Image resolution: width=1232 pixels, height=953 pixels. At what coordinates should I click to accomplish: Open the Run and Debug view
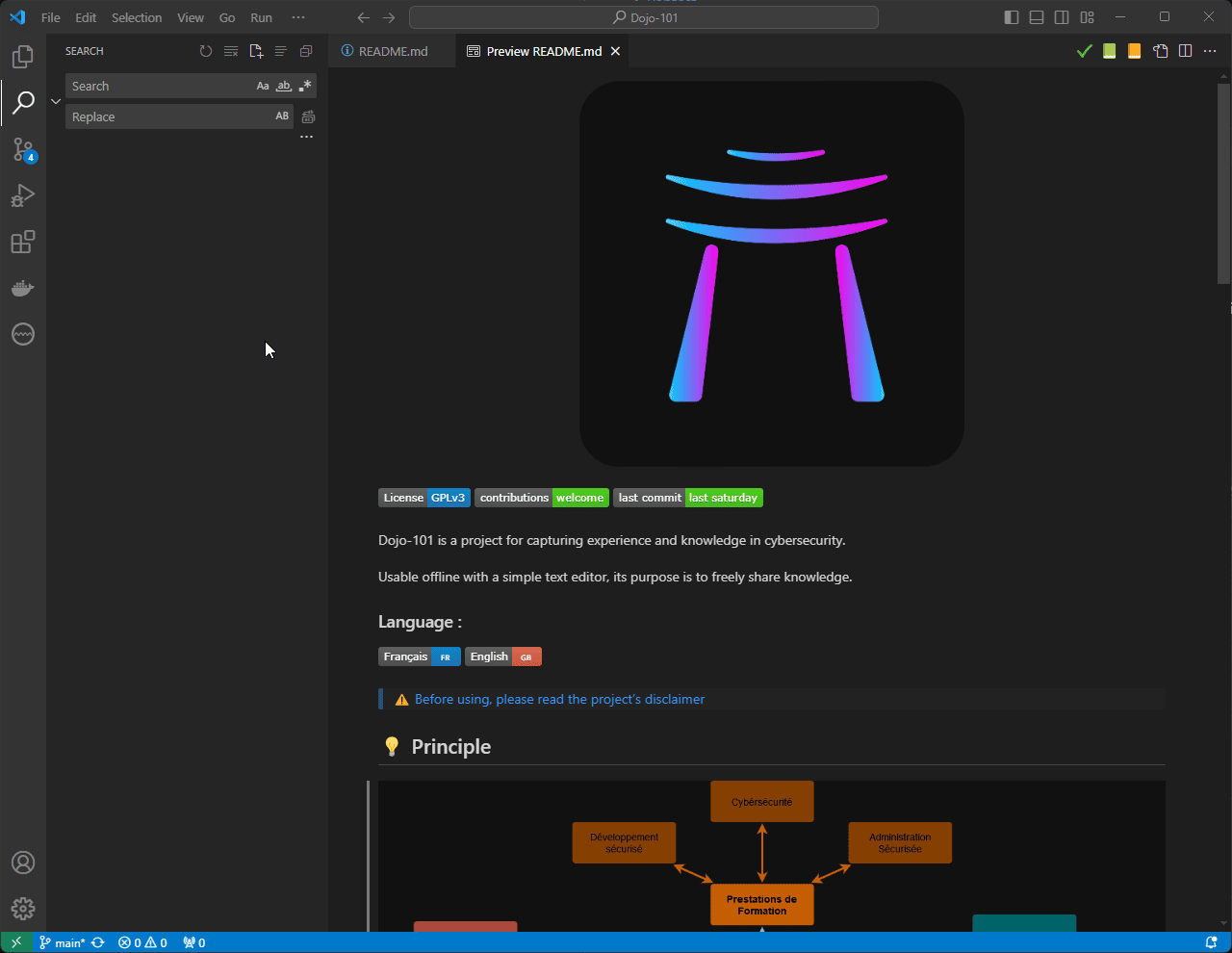23,195
